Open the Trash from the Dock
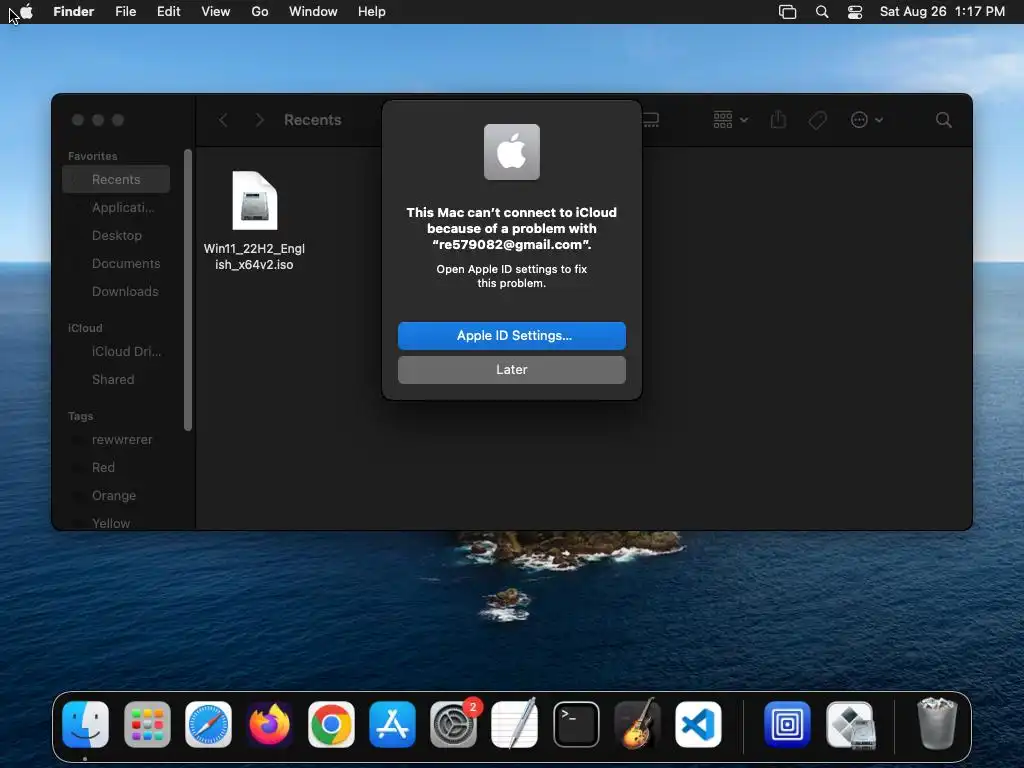This screenshot has height=768, width=1024. coord(937,723)
